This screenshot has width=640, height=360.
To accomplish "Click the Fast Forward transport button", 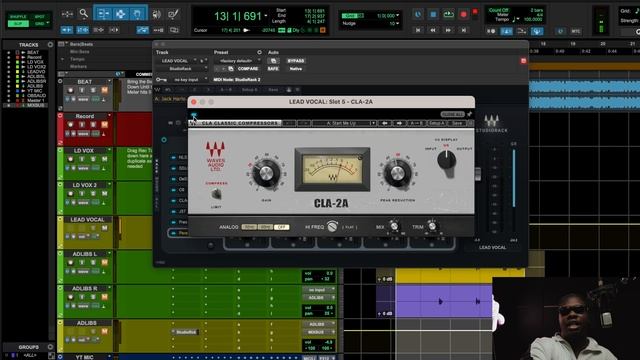I will [448, 30].
